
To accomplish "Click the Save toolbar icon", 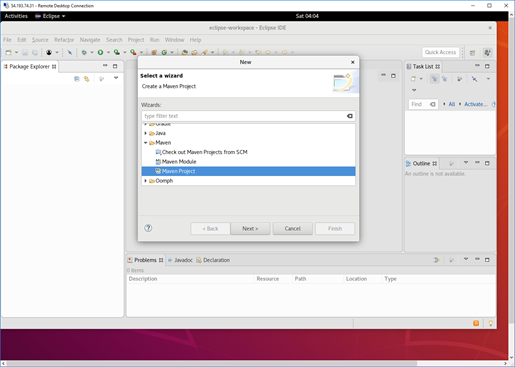I will 25,52.
